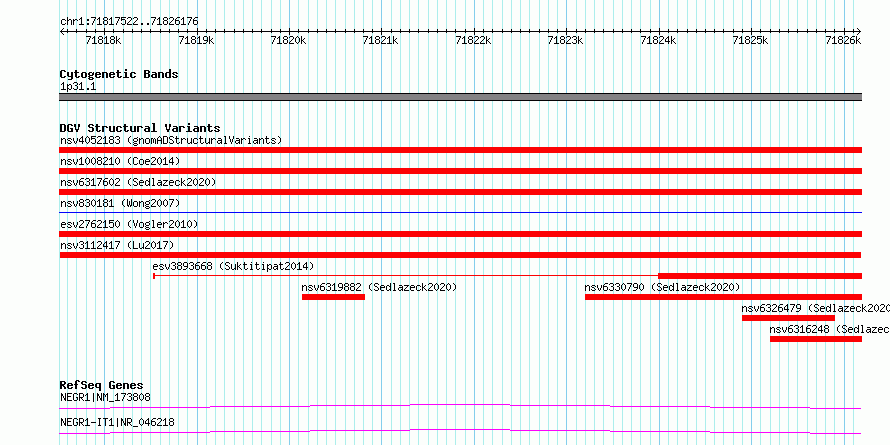Click the 71821k ruler tick label
Screen dimensions: 890x445
click(381, 40)
